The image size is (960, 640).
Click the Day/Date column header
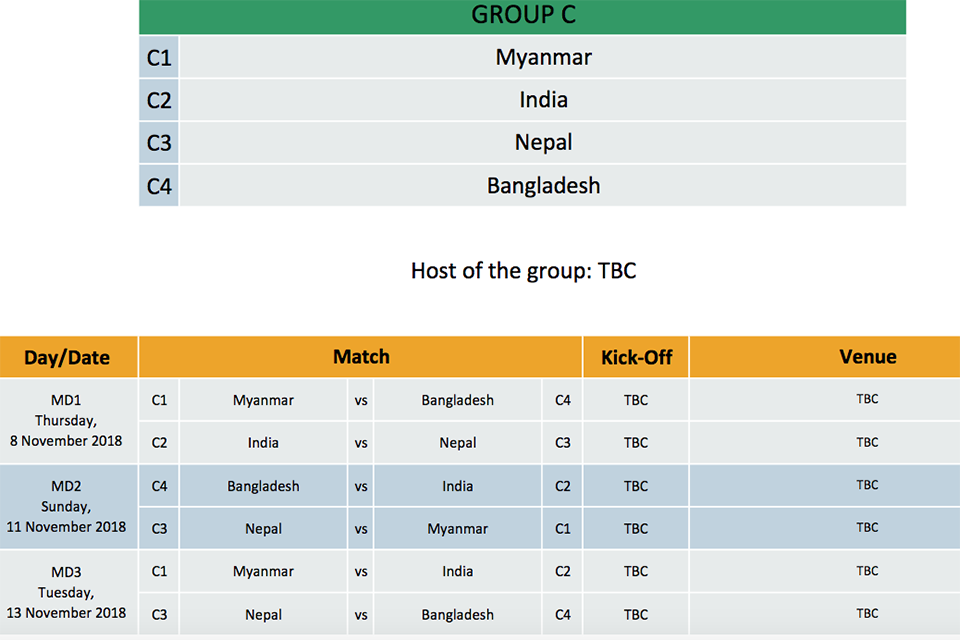pos(68,357)
